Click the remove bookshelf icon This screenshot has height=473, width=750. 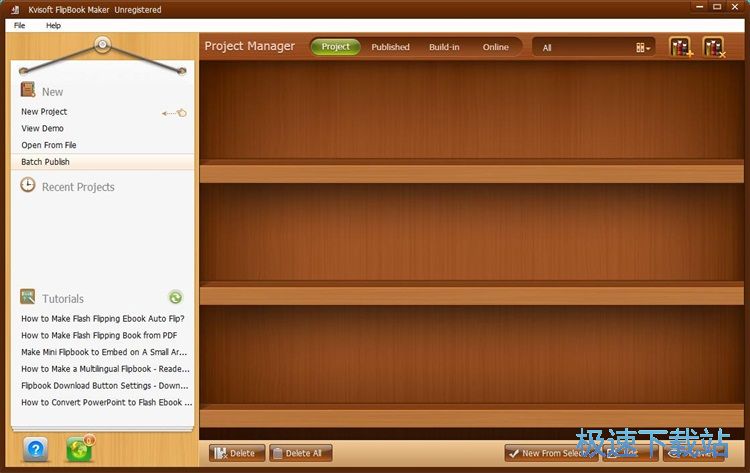pyautogui.click(x=714, y=47)
